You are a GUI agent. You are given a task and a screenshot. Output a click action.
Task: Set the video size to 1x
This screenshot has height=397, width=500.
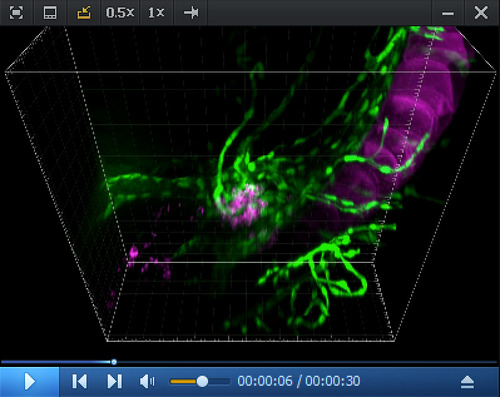[x=156, y=13]
